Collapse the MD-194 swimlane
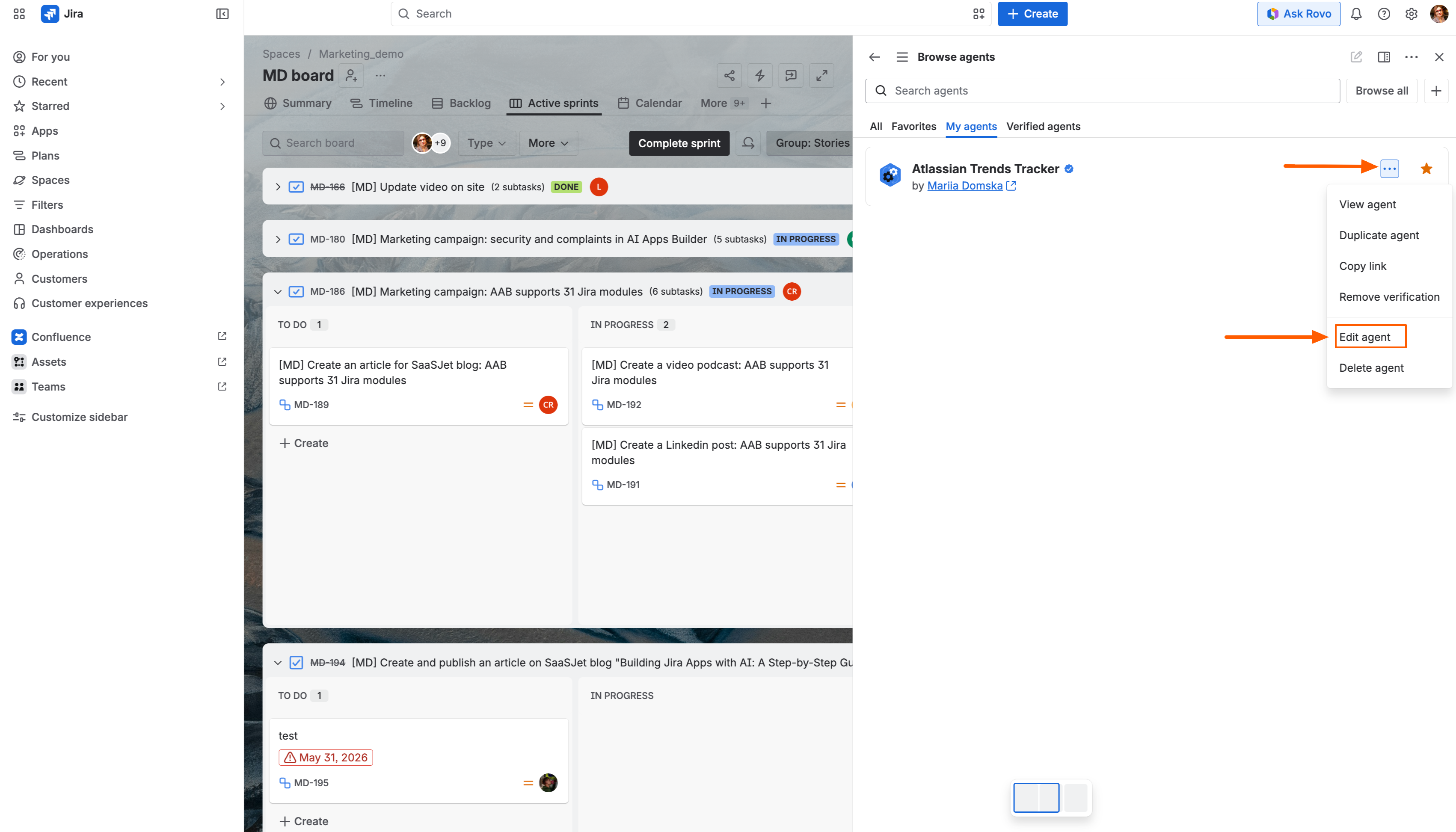 tap(278, 662)
